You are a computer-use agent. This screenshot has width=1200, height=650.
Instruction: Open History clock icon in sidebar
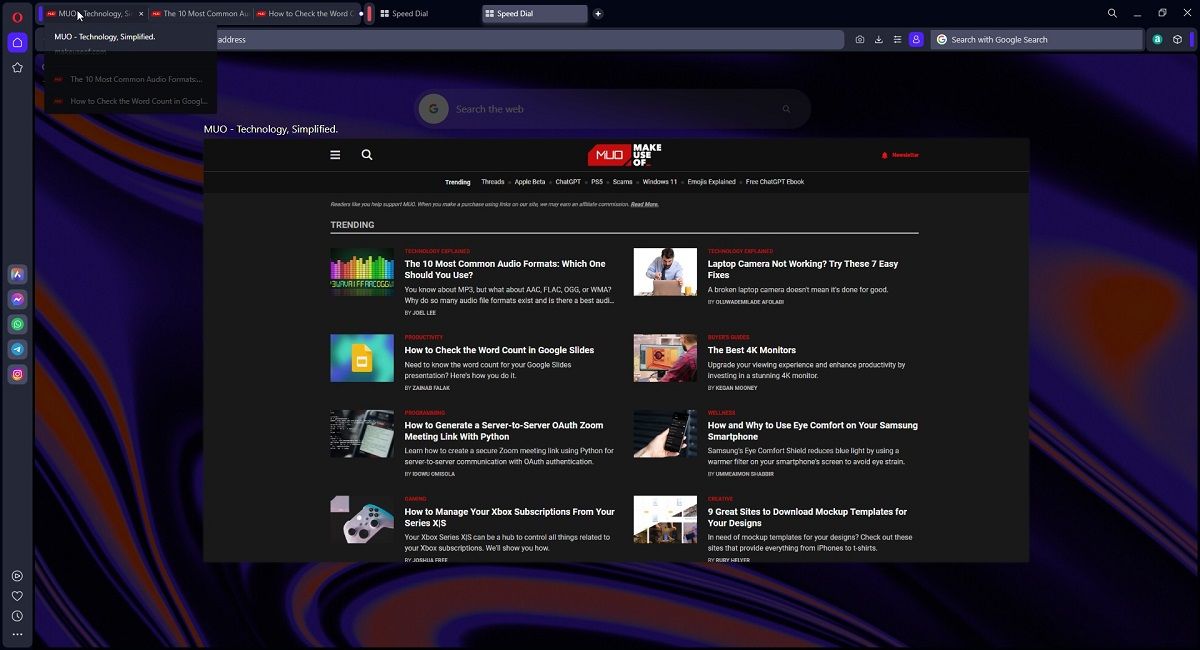(x=17, y=616)
